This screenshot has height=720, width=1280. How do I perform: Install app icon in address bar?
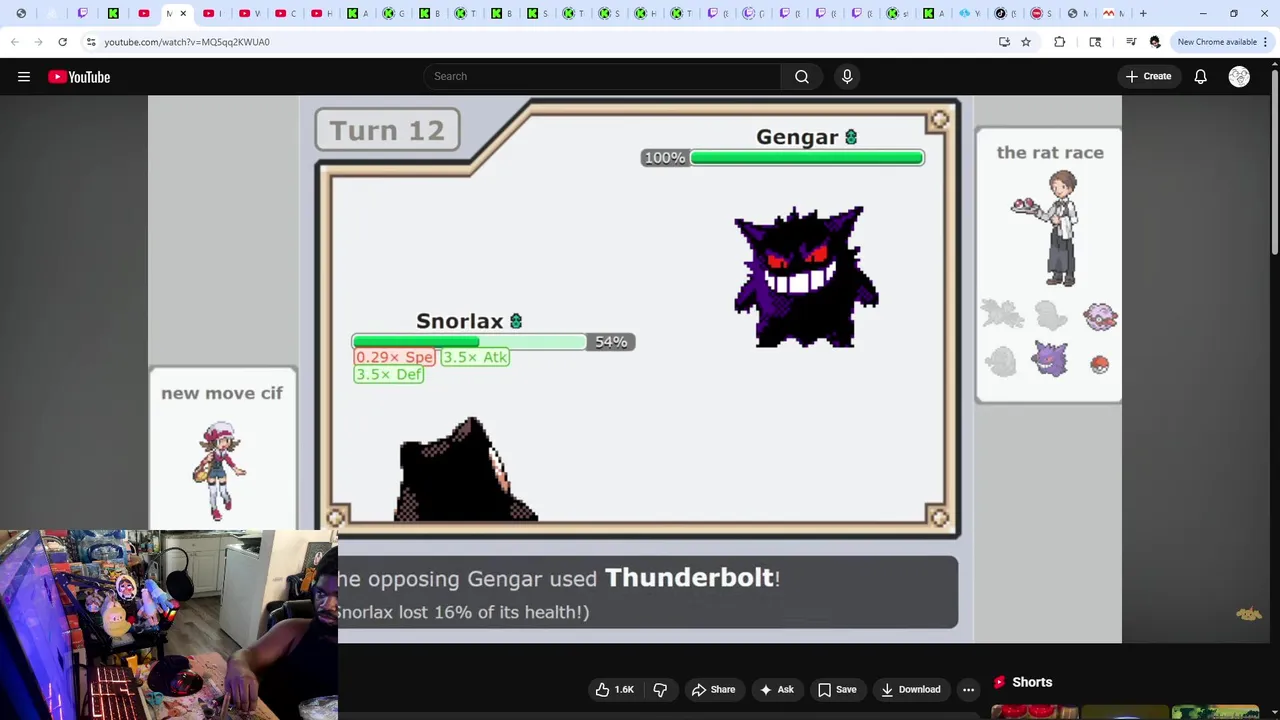1004,42
